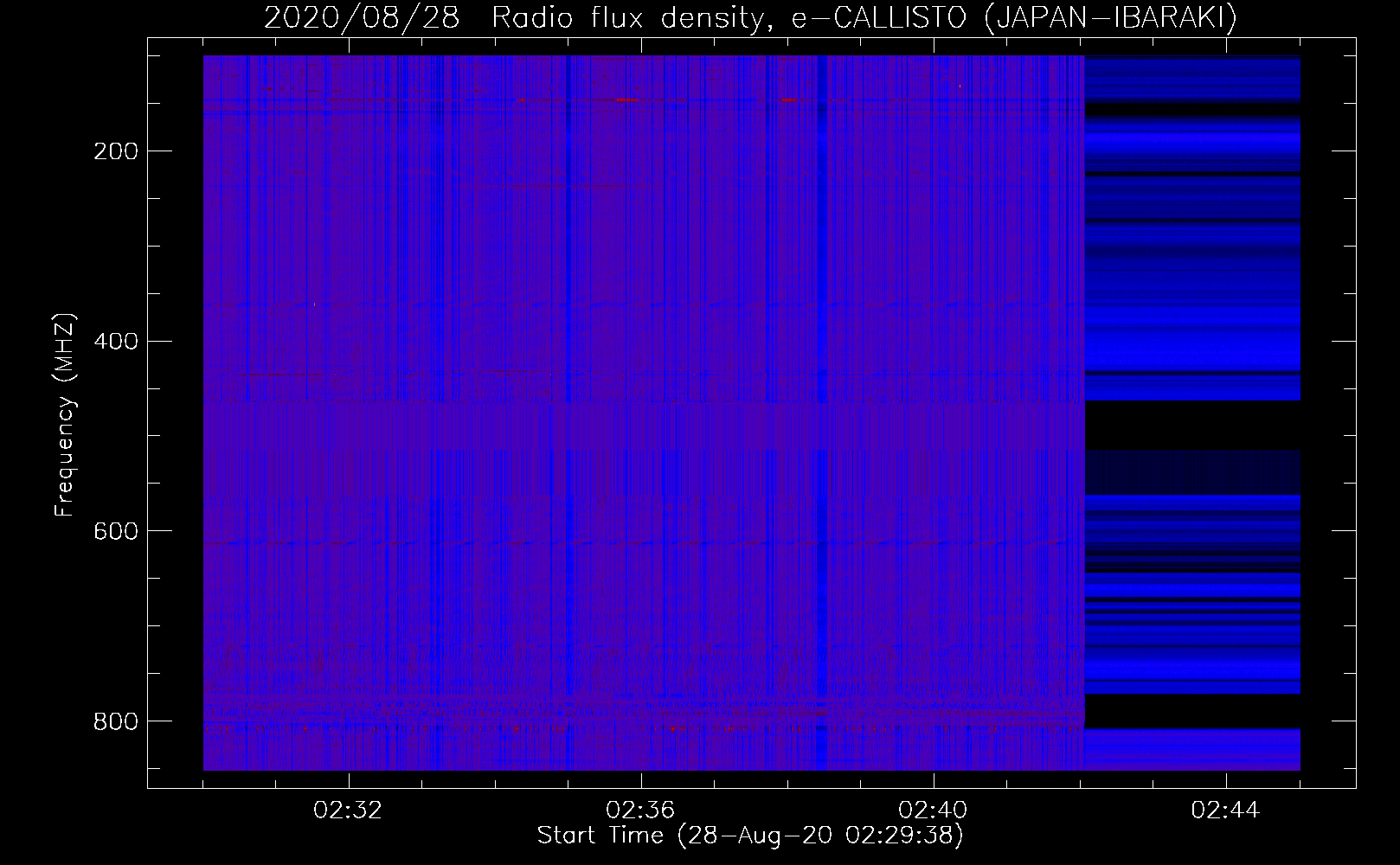Select the 02:44 time tick label
This screenshot has height=865, width=1400.
[1225, 811]
